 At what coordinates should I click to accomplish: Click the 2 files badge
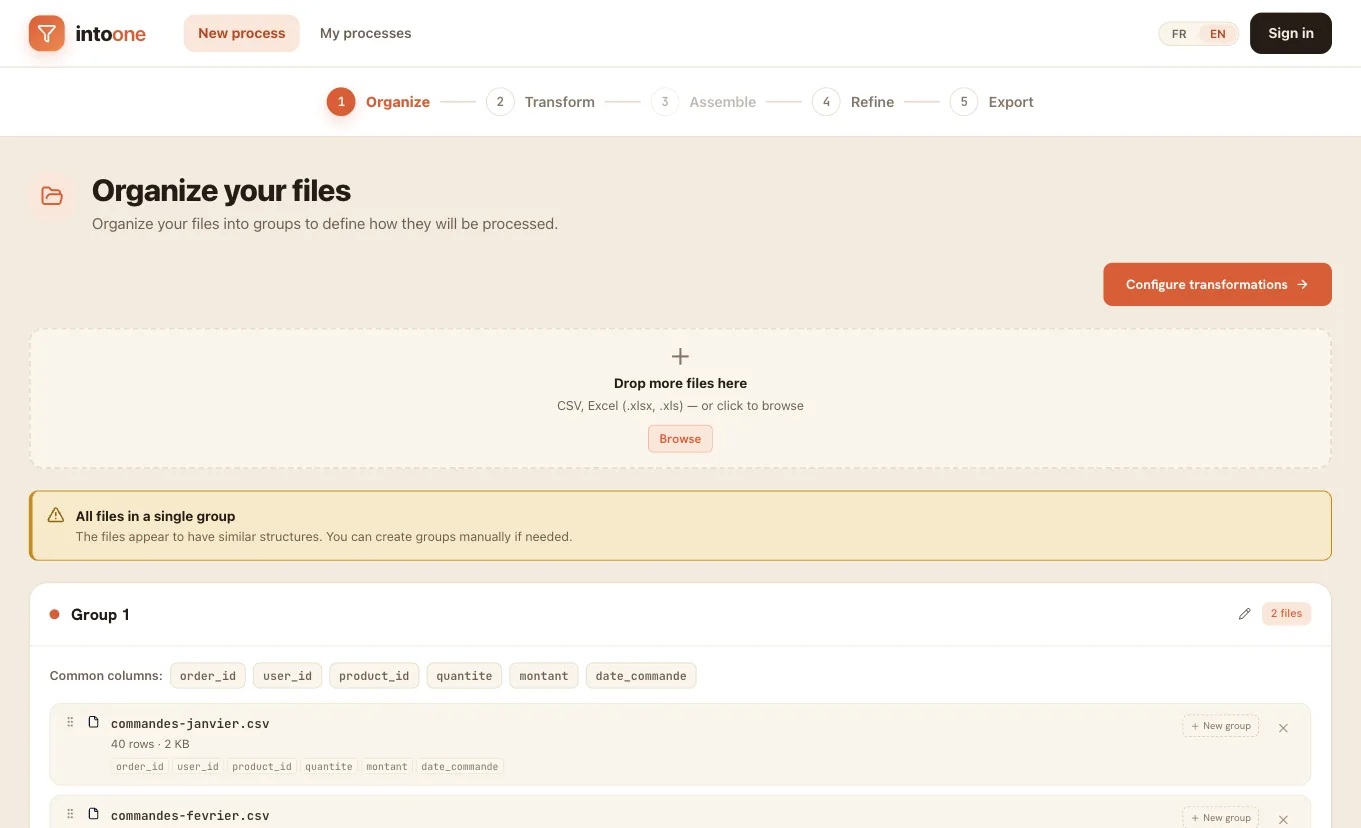click(1286, 614)
